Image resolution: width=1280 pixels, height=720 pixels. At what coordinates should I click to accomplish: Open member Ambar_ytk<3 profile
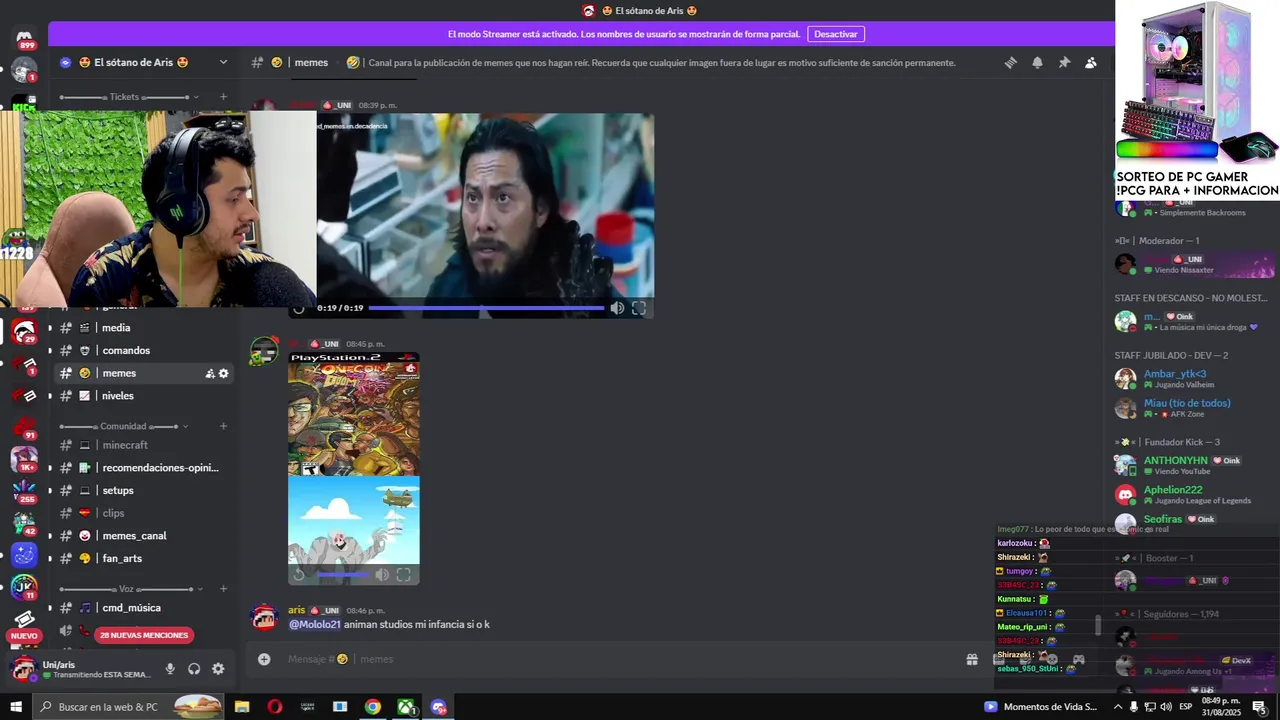pyautogui.click(x=1175, y=374)
